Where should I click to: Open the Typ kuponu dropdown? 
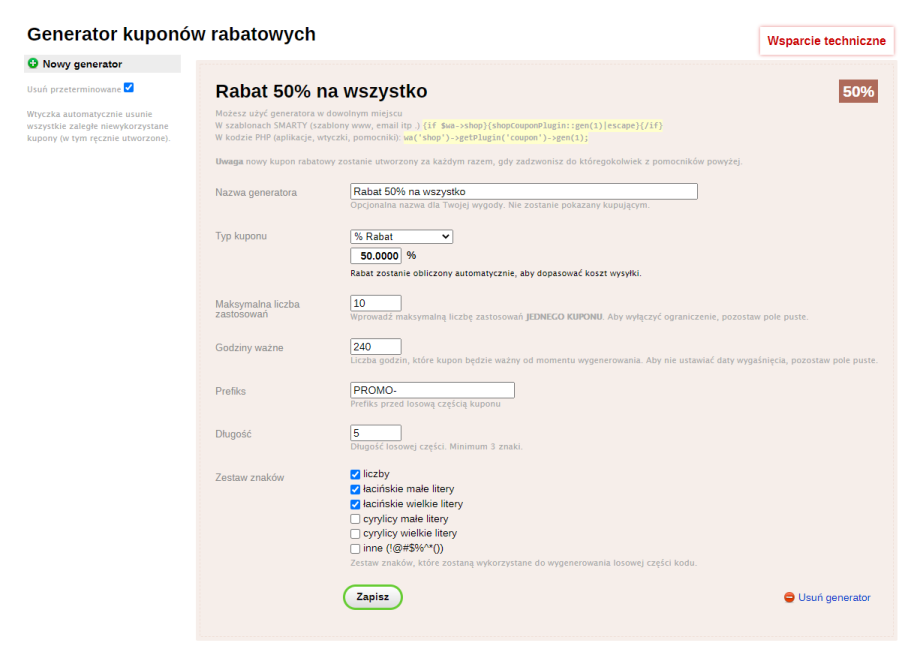tap(401, 236)
